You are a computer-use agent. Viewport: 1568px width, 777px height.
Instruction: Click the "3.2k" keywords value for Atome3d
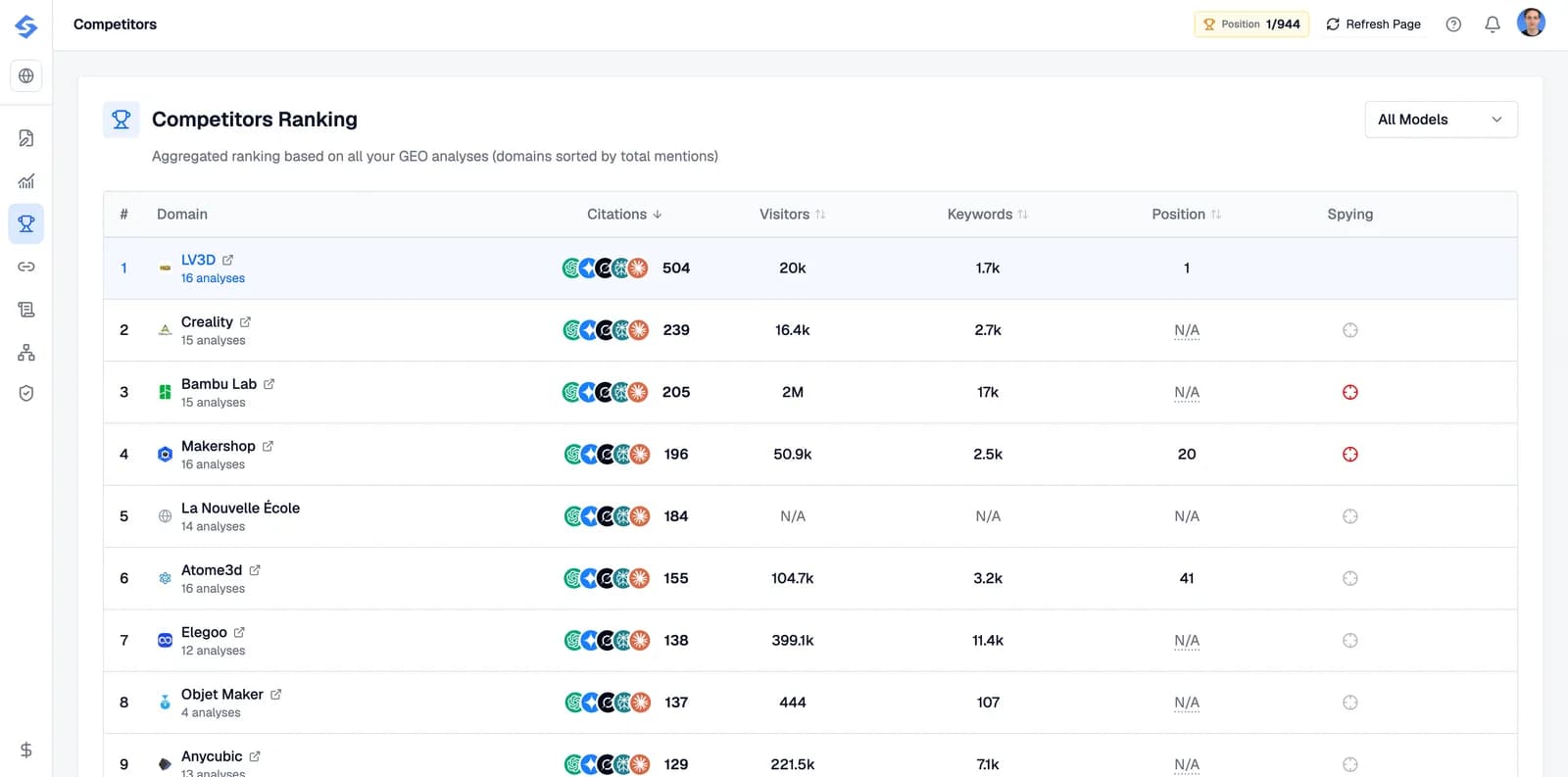988,578
